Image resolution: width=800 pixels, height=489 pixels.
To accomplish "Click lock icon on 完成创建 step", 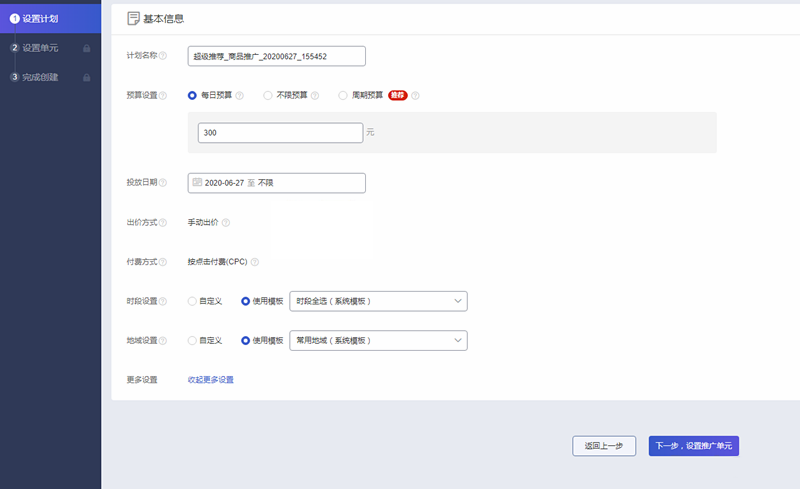I will pos(87,78).
